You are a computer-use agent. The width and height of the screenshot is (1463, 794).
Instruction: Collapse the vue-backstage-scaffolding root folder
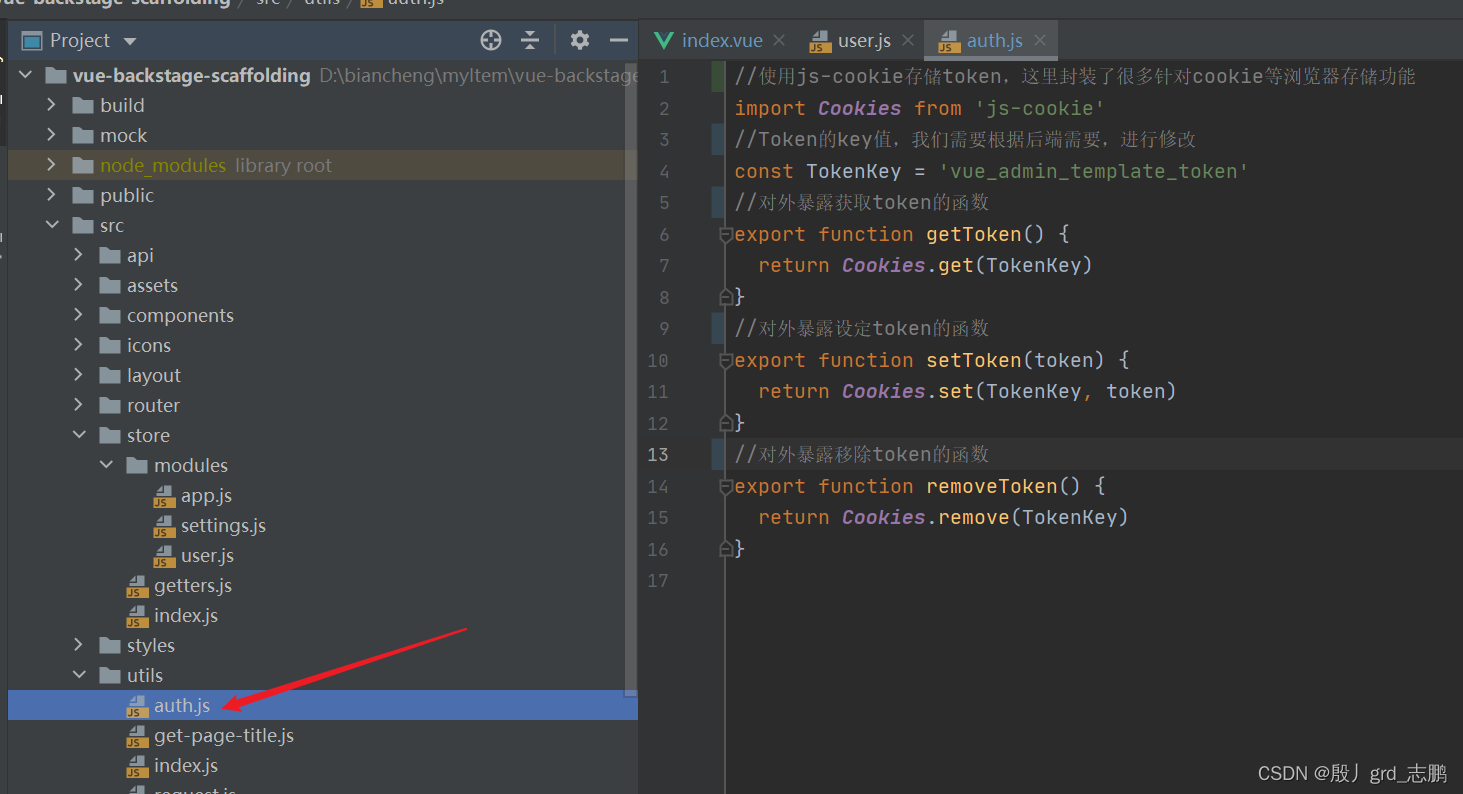click(x=25, y=75)
